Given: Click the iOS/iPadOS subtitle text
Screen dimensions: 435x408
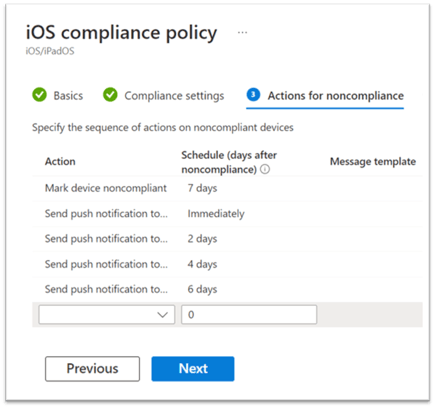Looking at the screenshot, I should [x=50, y=51].
